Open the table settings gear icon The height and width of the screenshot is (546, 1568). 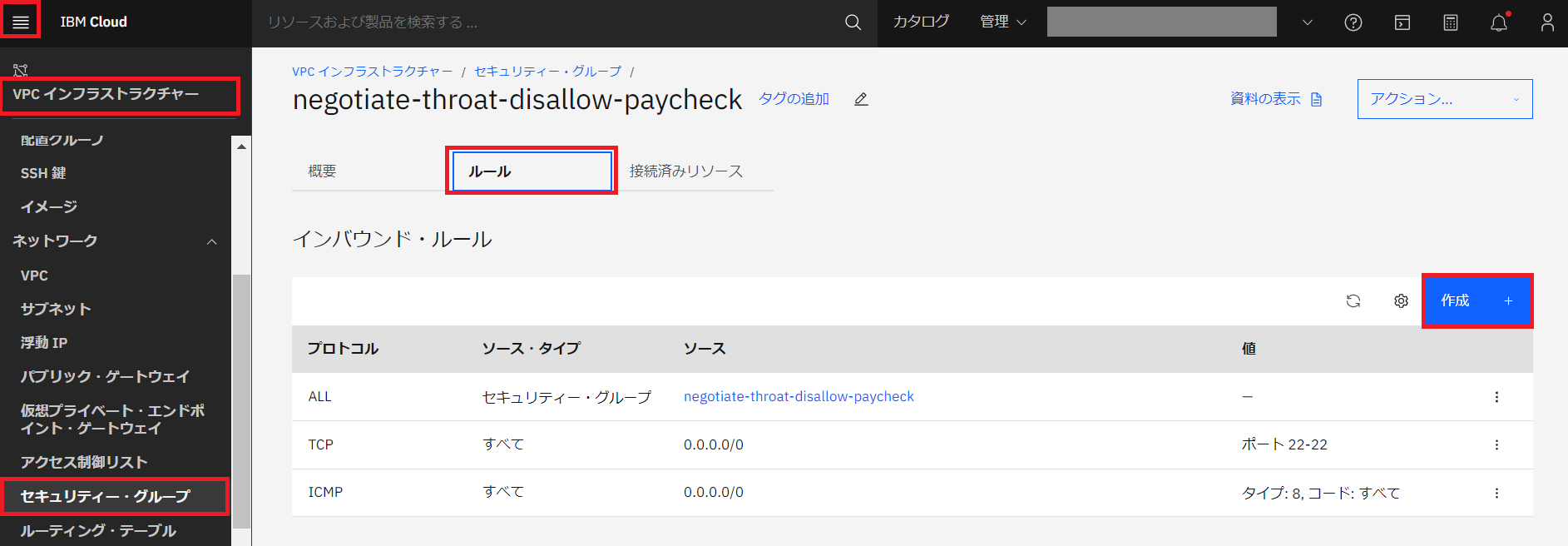click(1402, 301)
